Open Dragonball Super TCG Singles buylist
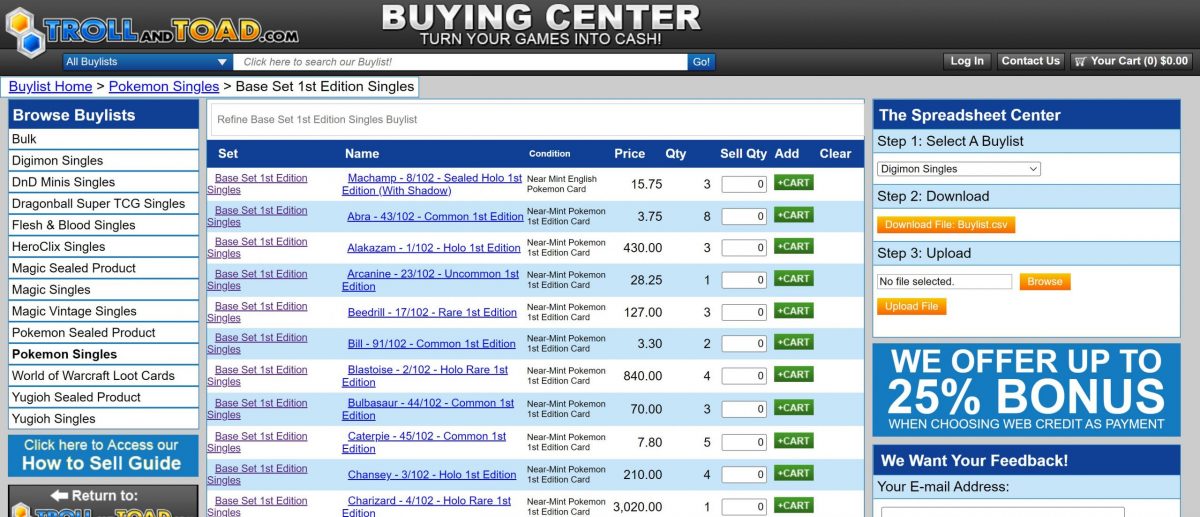The height and width of the screenshot is (517, 1200). point(103,203)
